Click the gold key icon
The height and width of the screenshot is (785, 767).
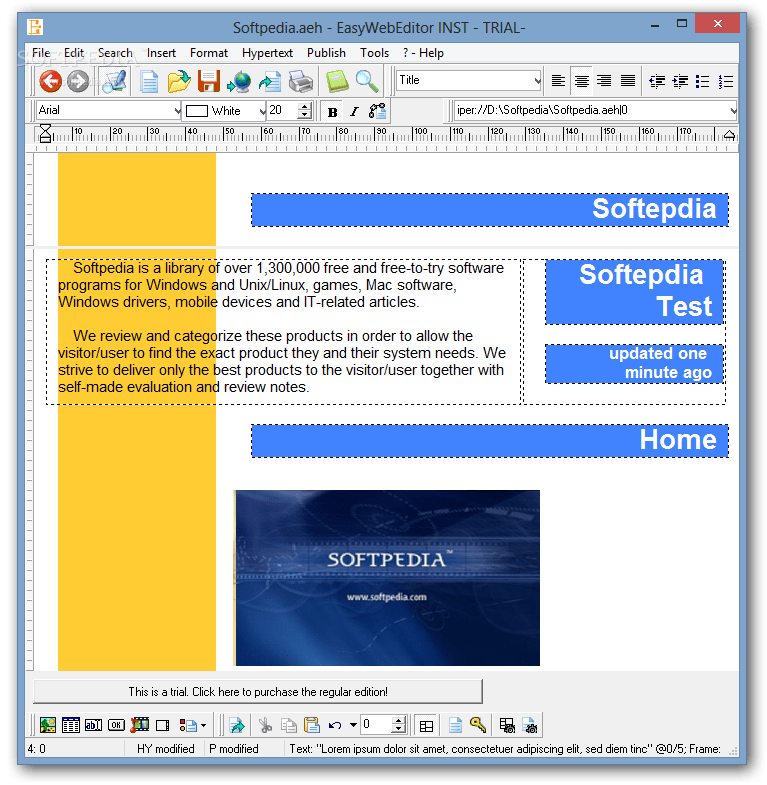pyautogui.click(x=478, y=724)
